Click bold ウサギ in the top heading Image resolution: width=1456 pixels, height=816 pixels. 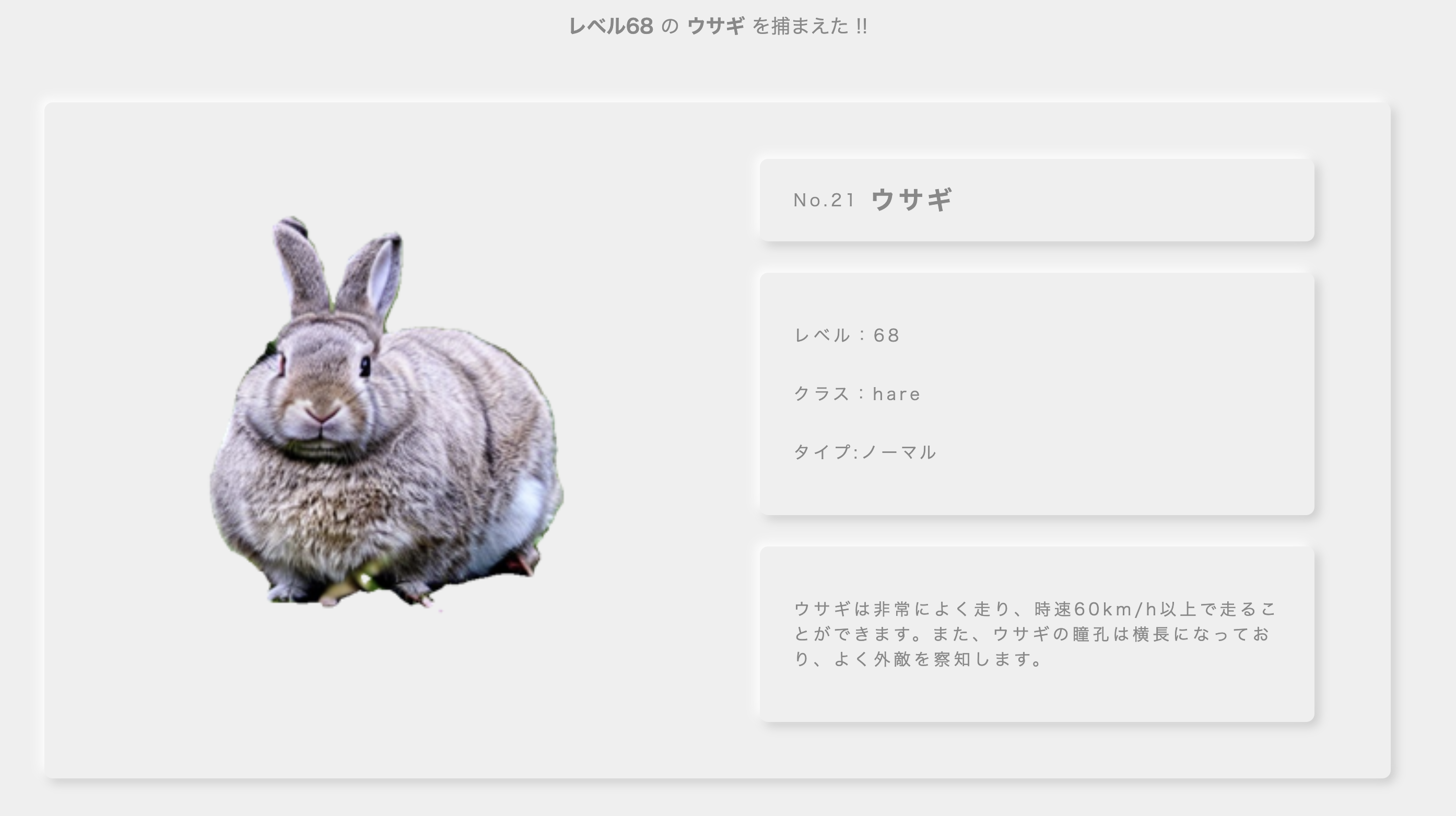[715, 26]
